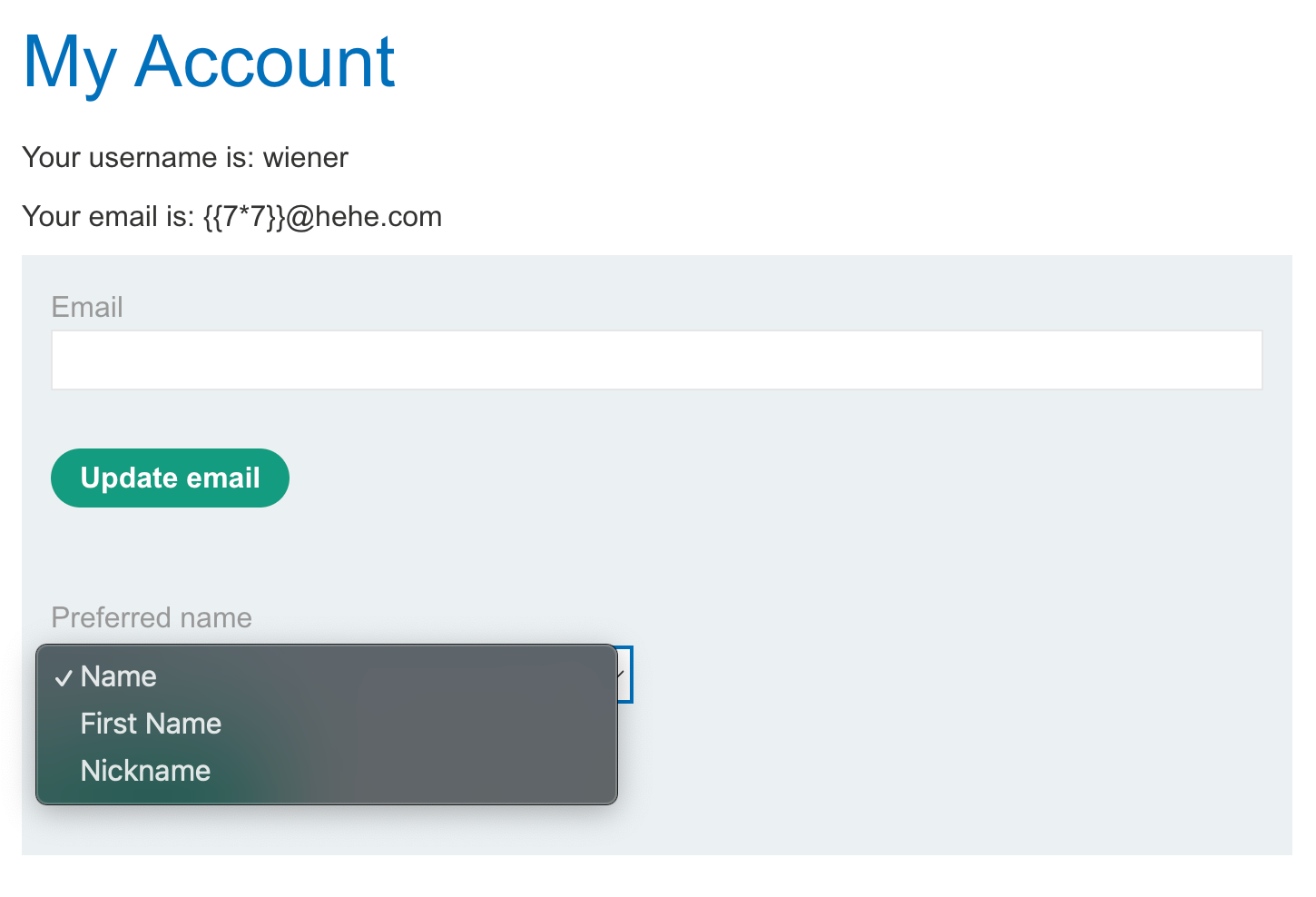The width and height of the screenshot is (1316, 897).
Task: Choose First Name from the dropdown list
Action: point(151,724)
